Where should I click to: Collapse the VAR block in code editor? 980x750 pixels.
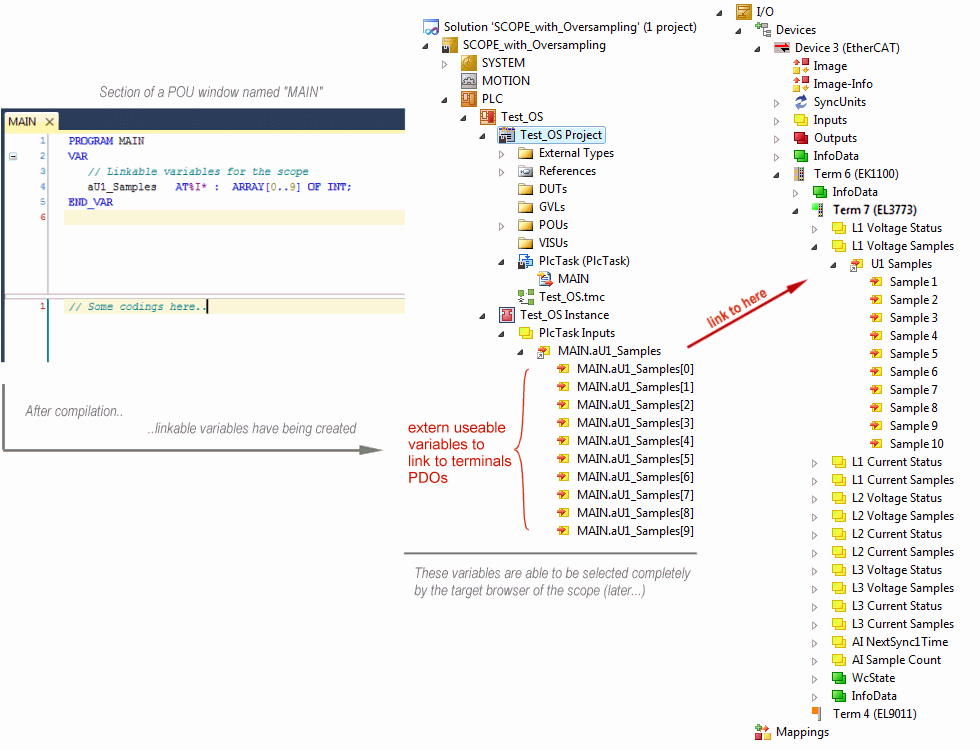click(13, 157)
